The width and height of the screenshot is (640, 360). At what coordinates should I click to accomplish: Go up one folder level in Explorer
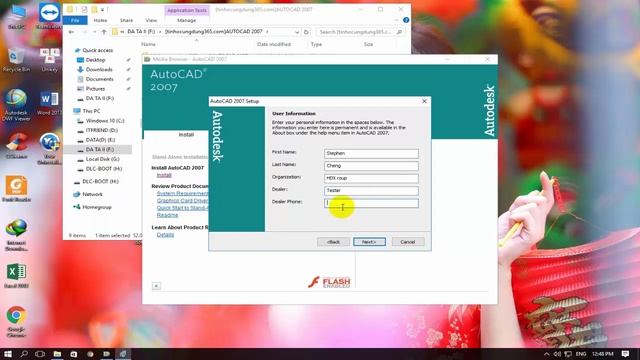104,32
